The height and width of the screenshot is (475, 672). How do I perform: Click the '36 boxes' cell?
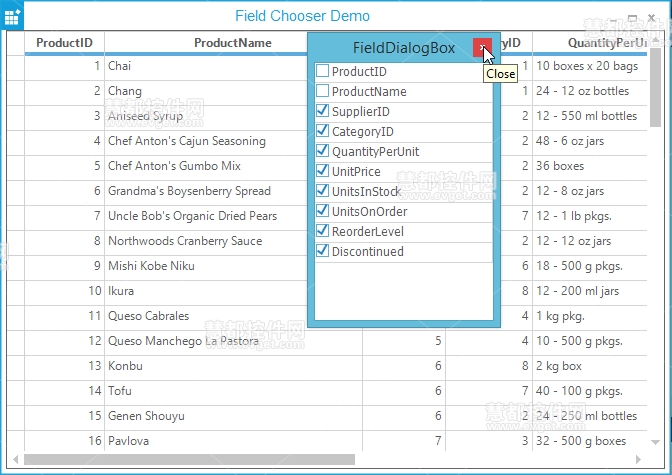click(590, 166)
